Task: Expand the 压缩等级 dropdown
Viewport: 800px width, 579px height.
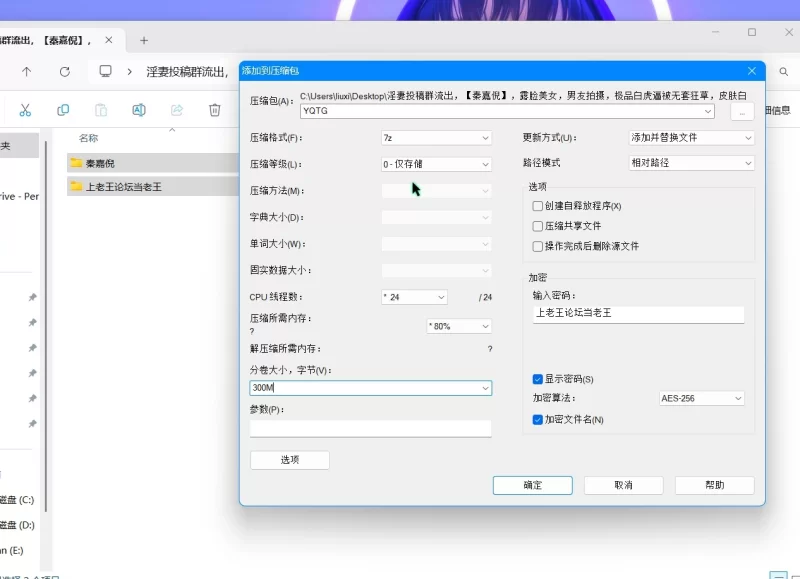Action: (x=436, y=164)
